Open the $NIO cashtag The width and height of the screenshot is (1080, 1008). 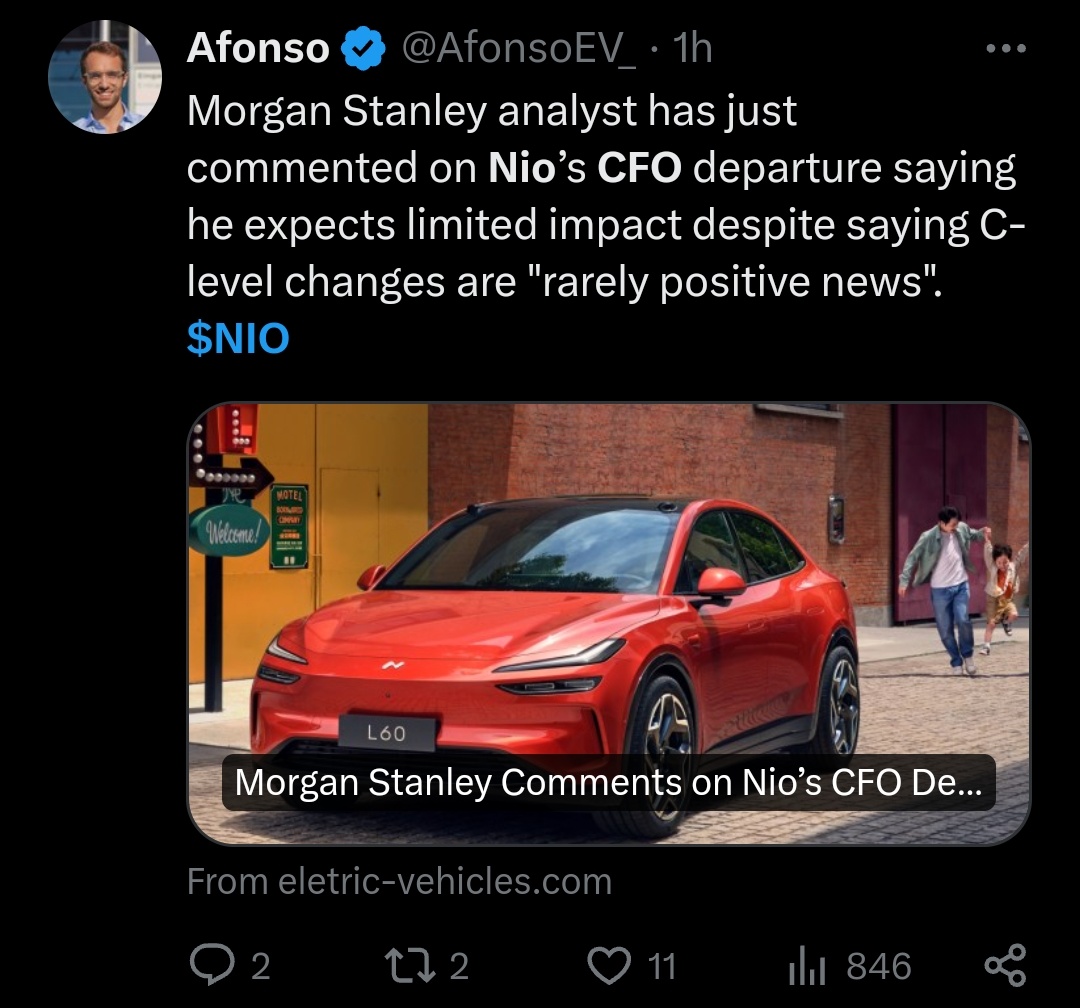[x=238, y=338]
